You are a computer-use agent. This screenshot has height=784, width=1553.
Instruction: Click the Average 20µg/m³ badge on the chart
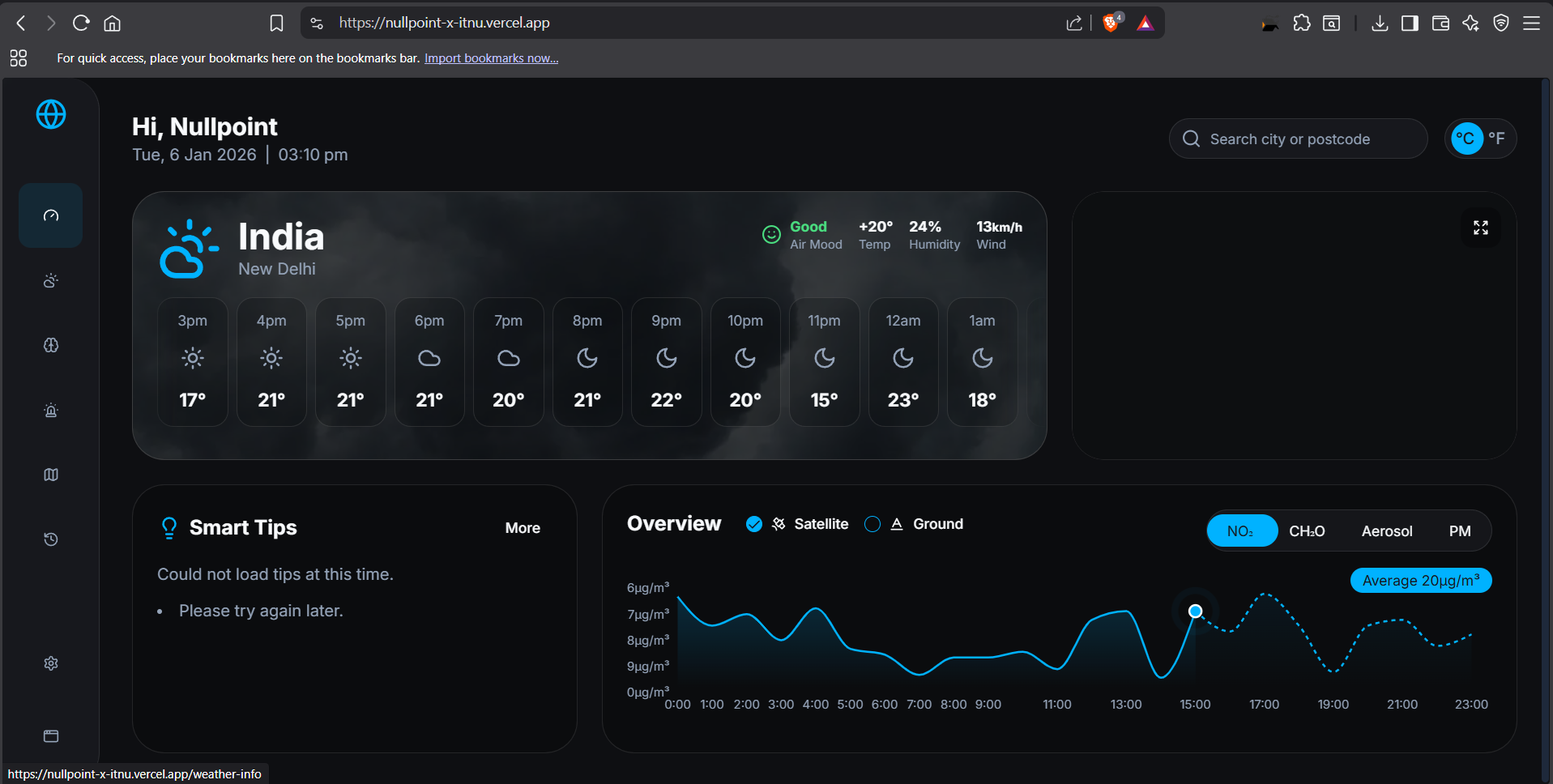click(x=1420, y=580)
